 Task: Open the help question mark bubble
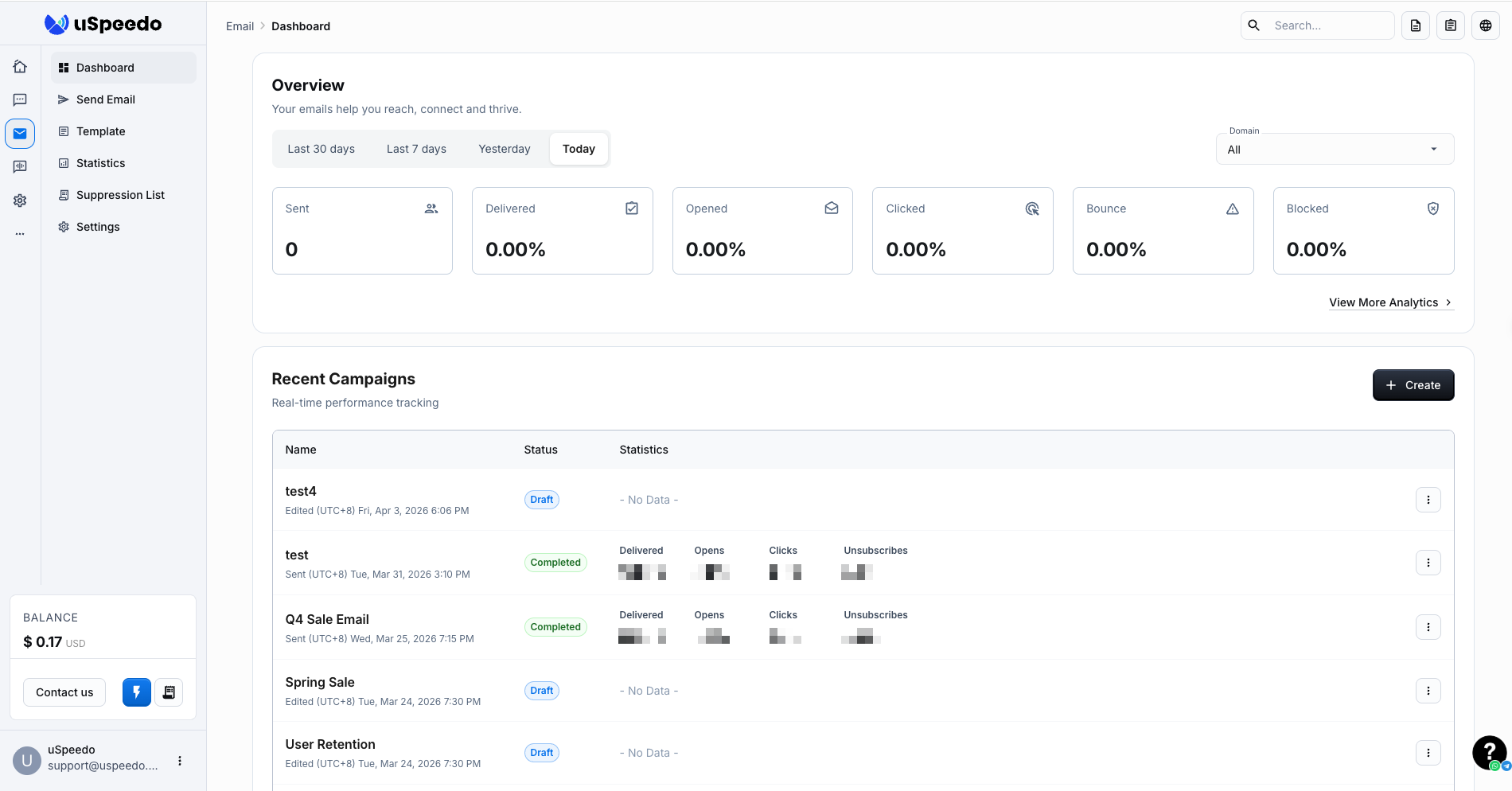pos(1489,752)
